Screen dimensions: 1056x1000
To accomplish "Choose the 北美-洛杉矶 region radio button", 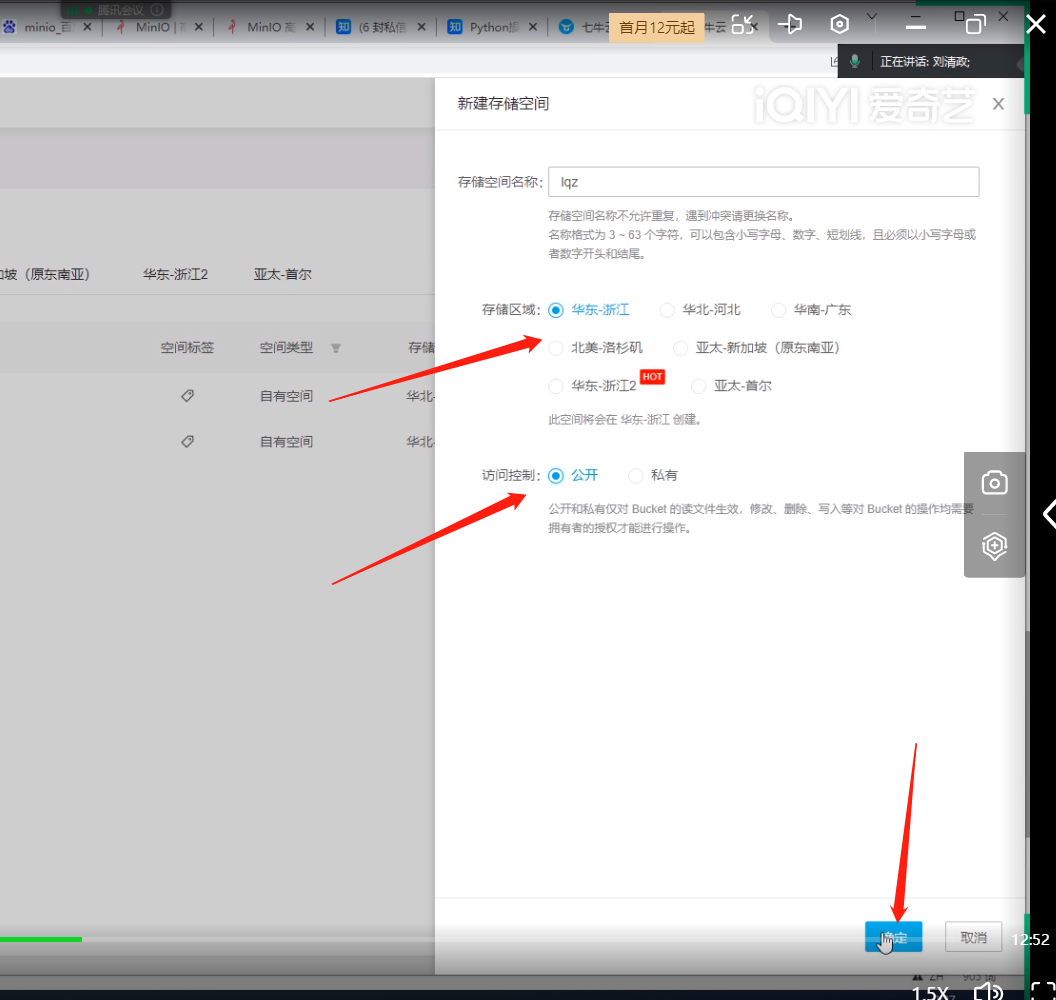I will pos(556,348).
